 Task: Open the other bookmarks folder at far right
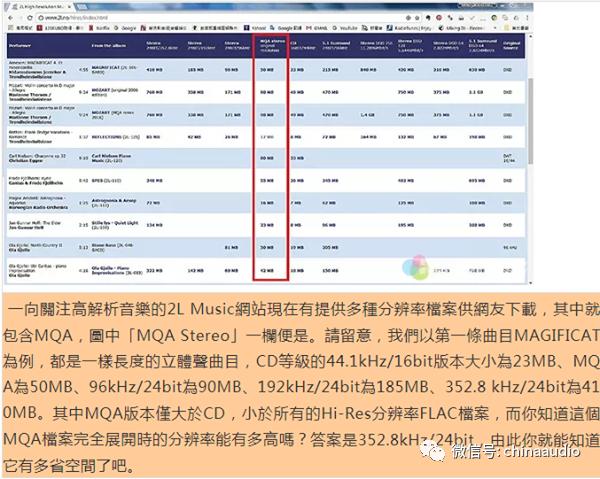(x=516, y=28)
